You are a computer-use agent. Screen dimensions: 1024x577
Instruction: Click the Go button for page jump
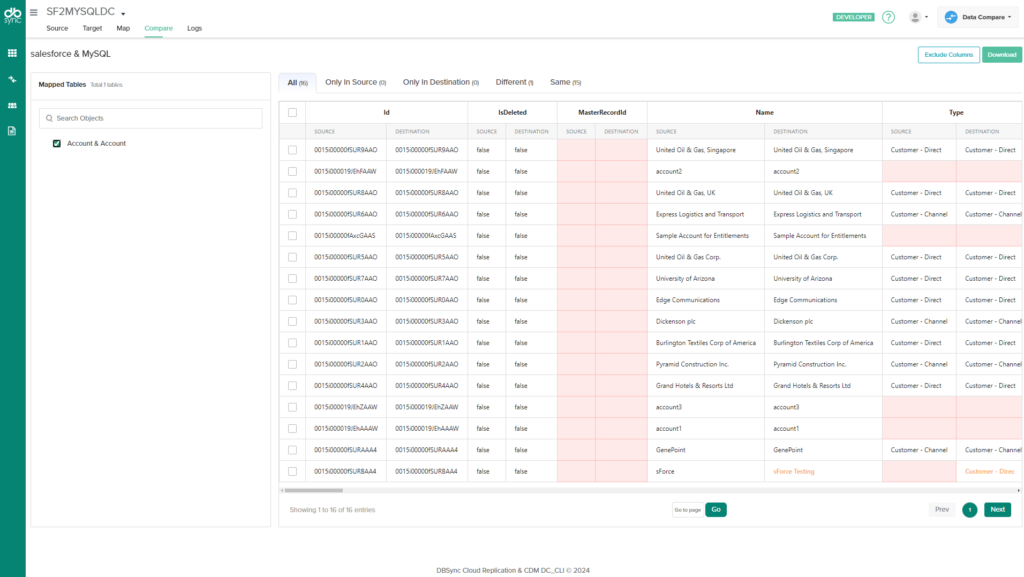[x=716, y=510]
